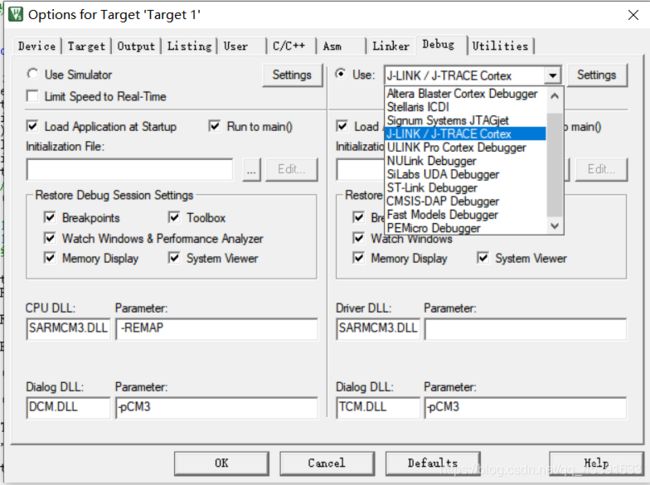Screen dimensions: 650x485
Task: Restore settings with Defaults button
Action: 433,463
